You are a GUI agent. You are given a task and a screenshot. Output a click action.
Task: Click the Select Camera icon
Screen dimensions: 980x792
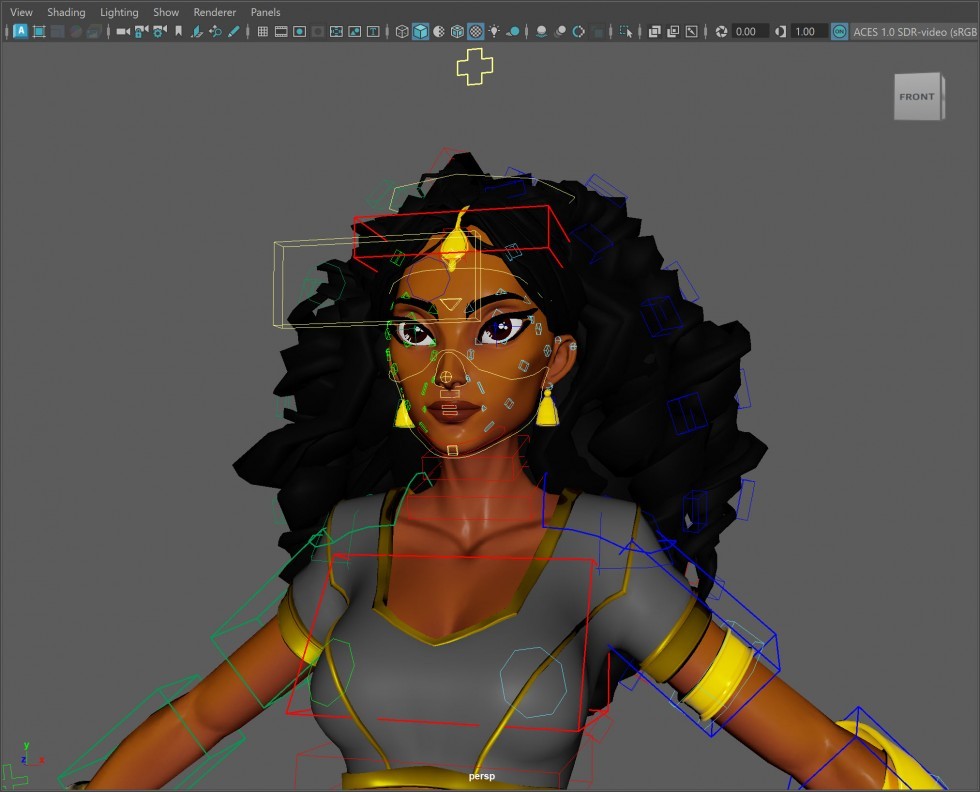123,31
